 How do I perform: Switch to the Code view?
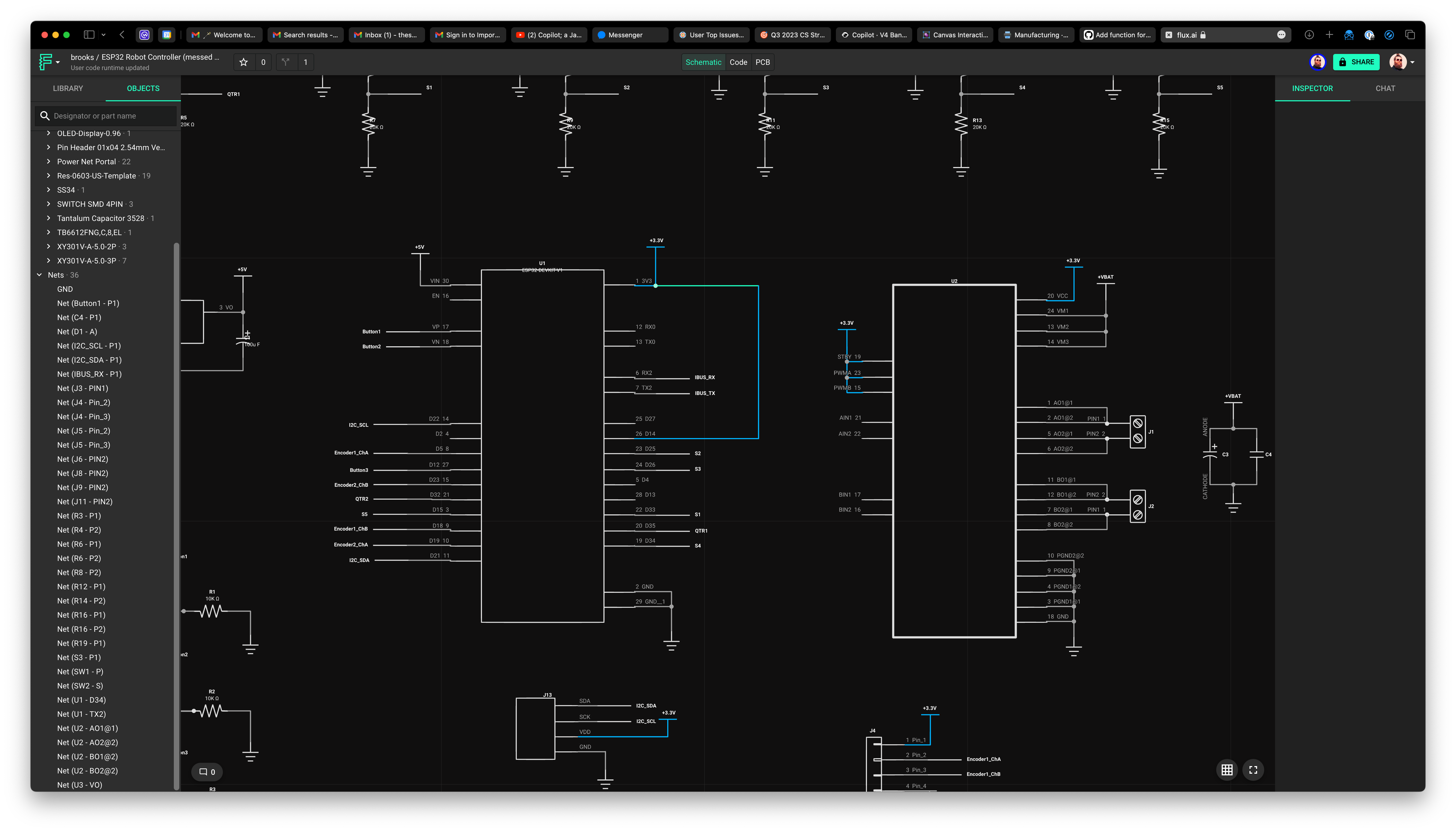point(738,62)
